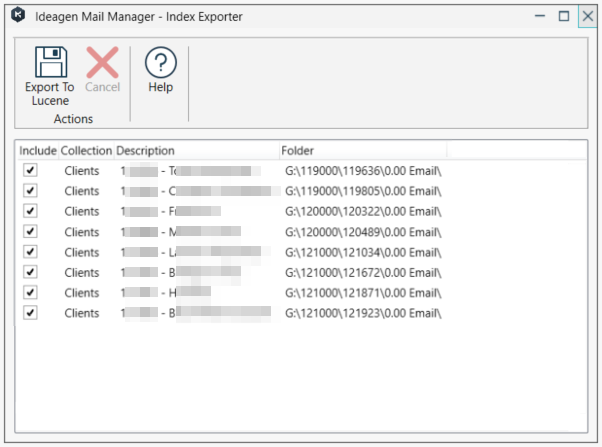
Task: Toggle Include checkbox for folder 120322 row
Action: coord(30,211)
